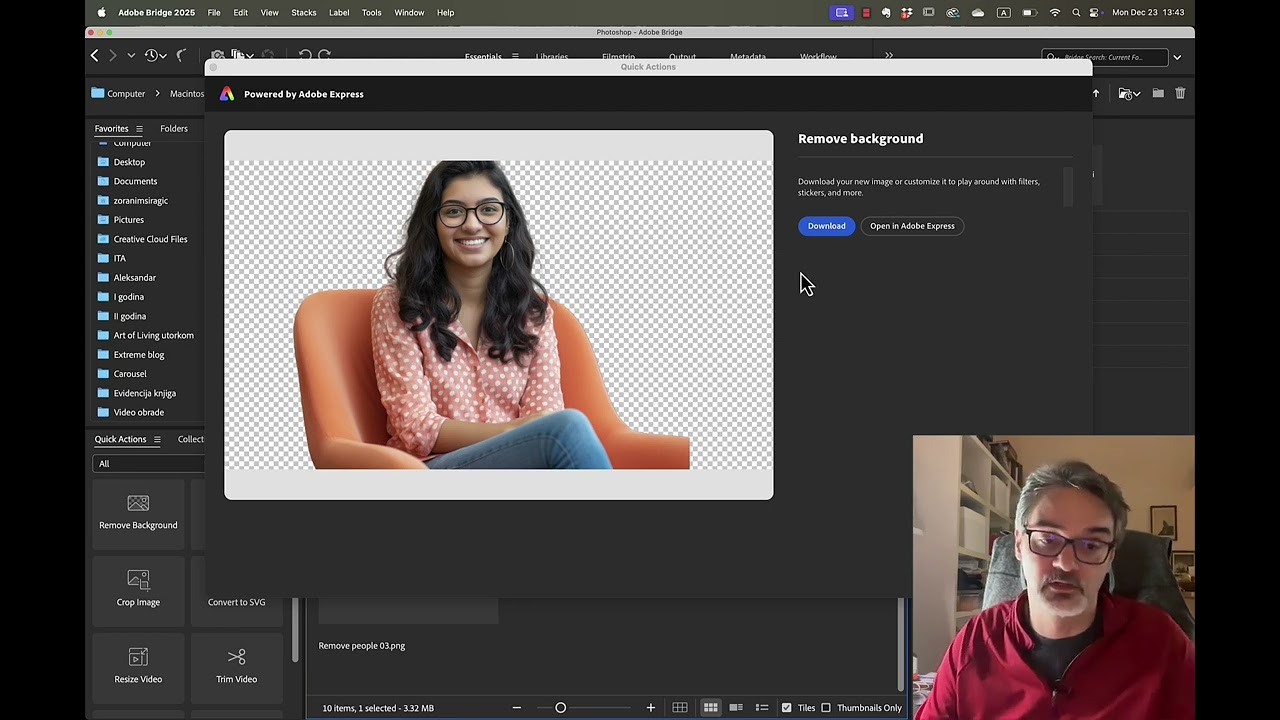Click Computer in the path bar
The image size is (1280, 720).
coord(126,93)
